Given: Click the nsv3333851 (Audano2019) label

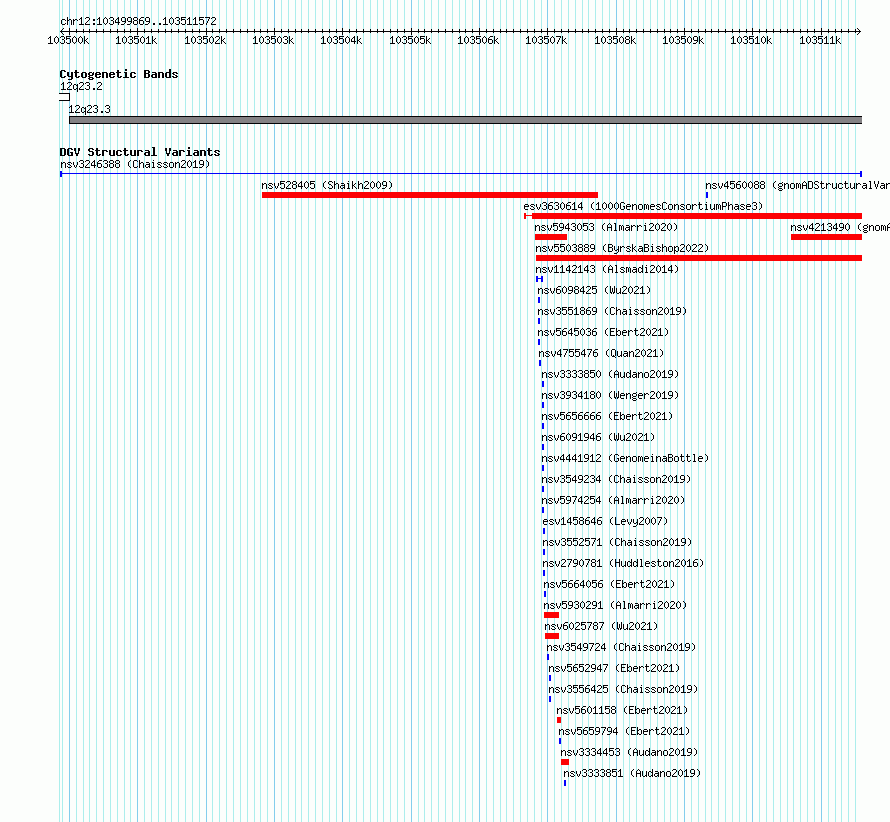Looking at the screenshot, I should 632,773.
